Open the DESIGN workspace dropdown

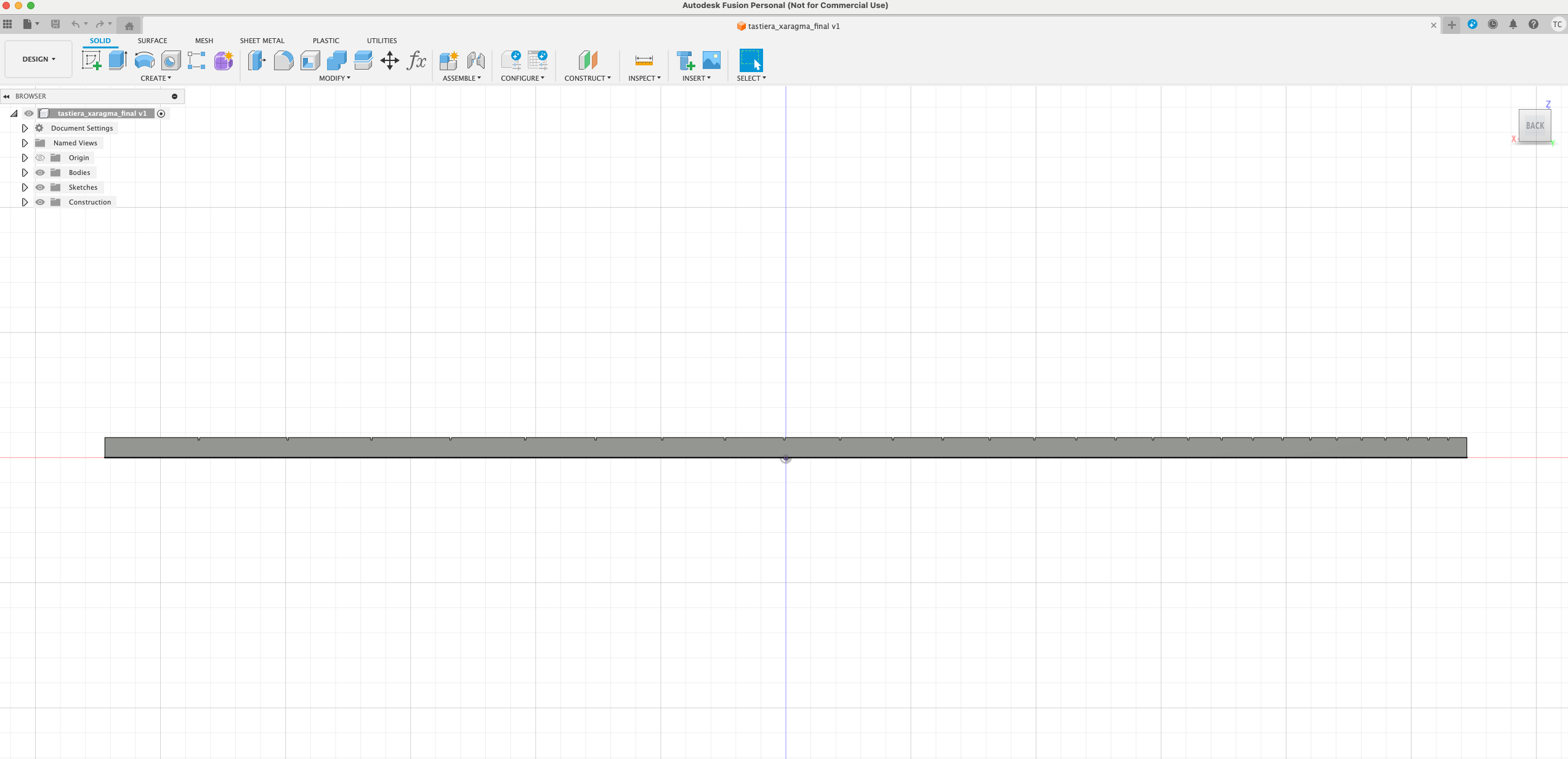tap(38, 59)
